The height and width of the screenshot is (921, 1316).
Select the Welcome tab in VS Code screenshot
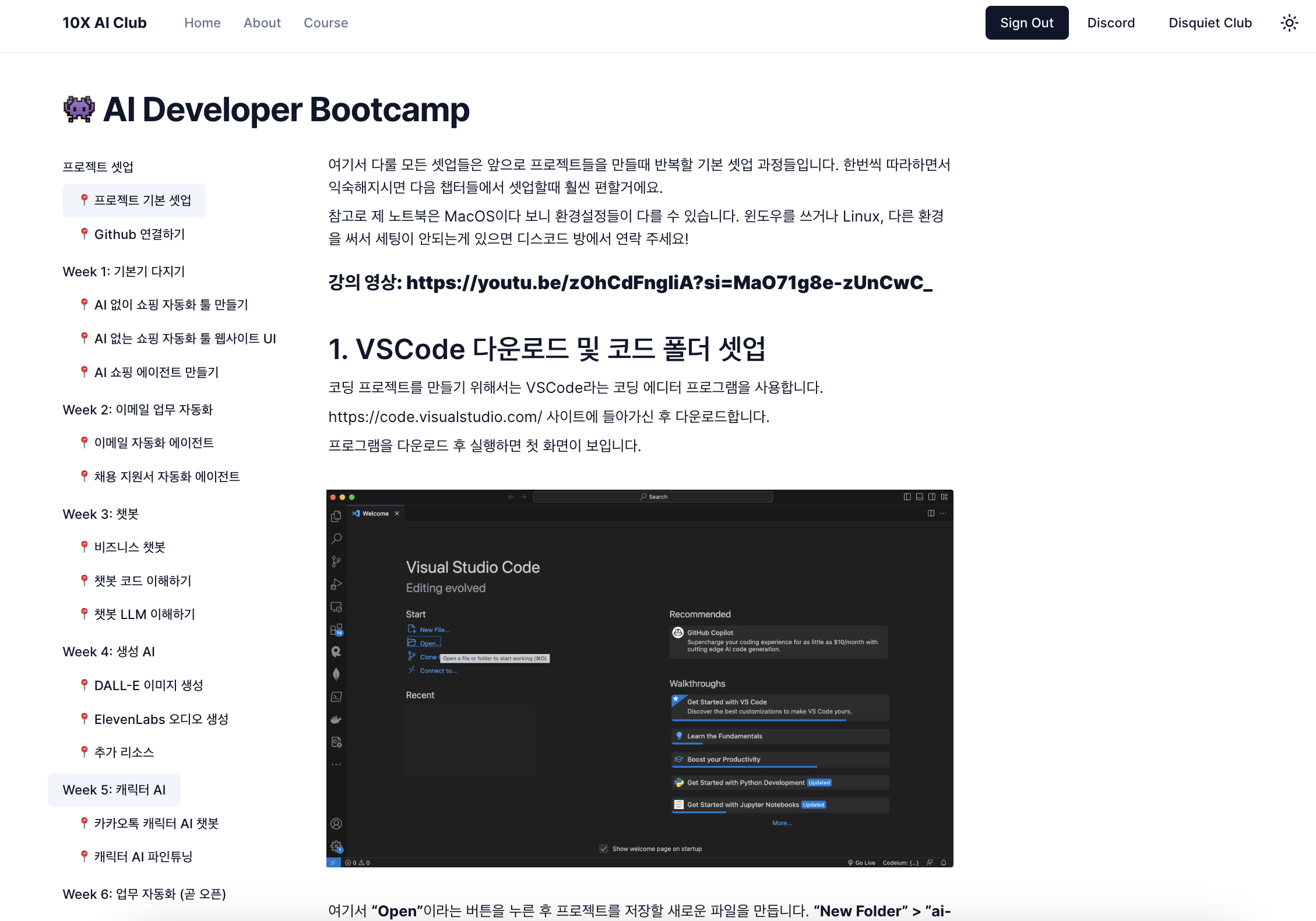pos(376,514)
